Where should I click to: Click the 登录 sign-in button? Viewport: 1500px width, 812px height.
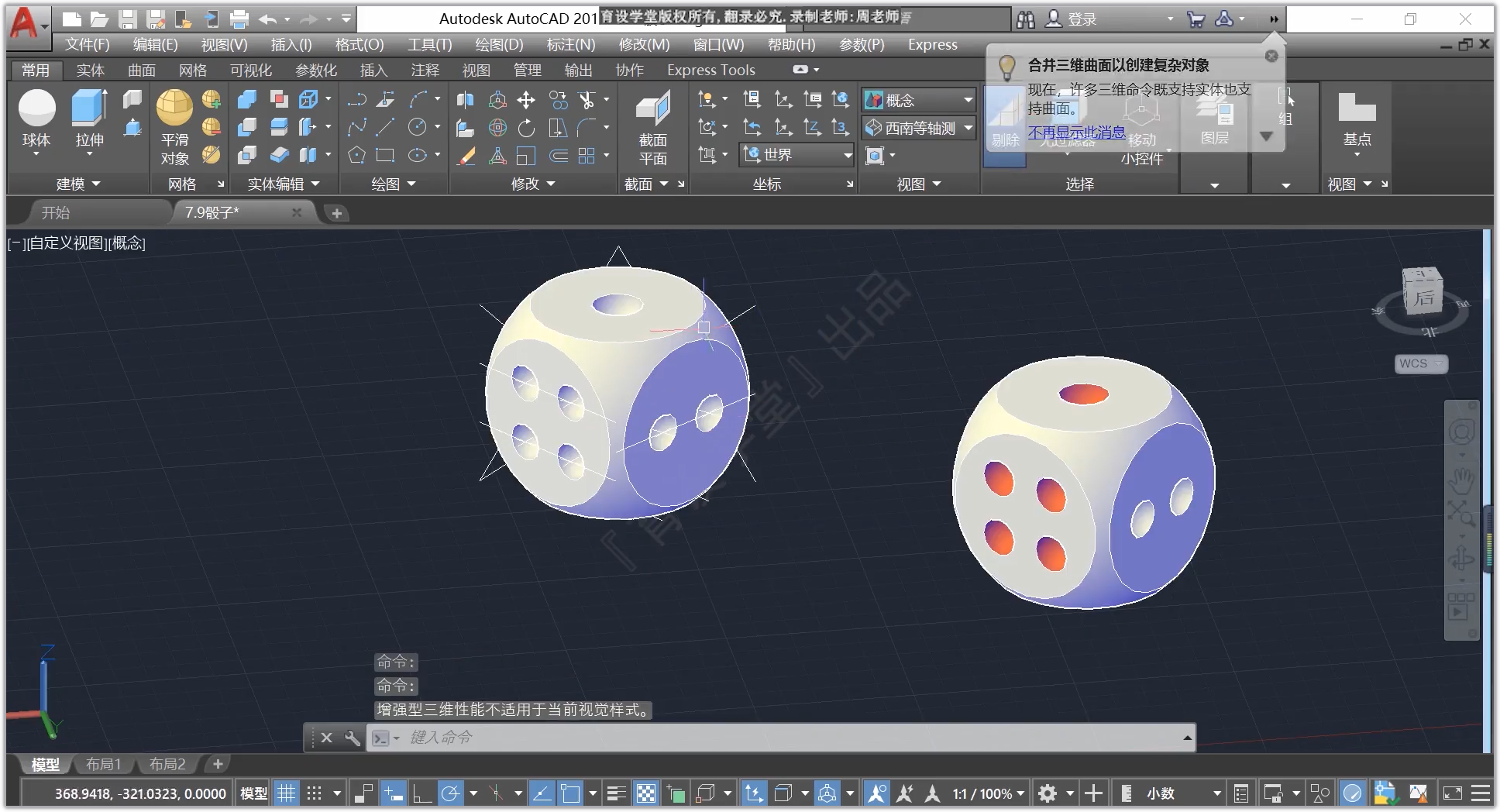(1072, 19)
